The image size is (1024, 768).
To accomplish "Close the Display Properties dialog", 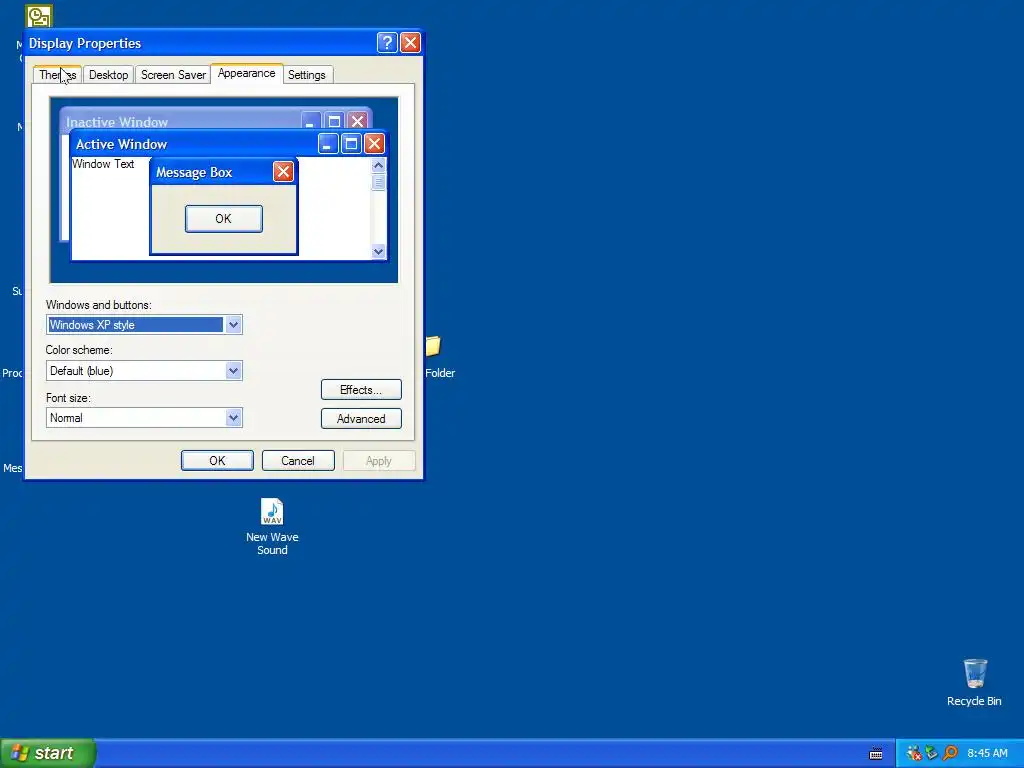I will coord(410,43).
